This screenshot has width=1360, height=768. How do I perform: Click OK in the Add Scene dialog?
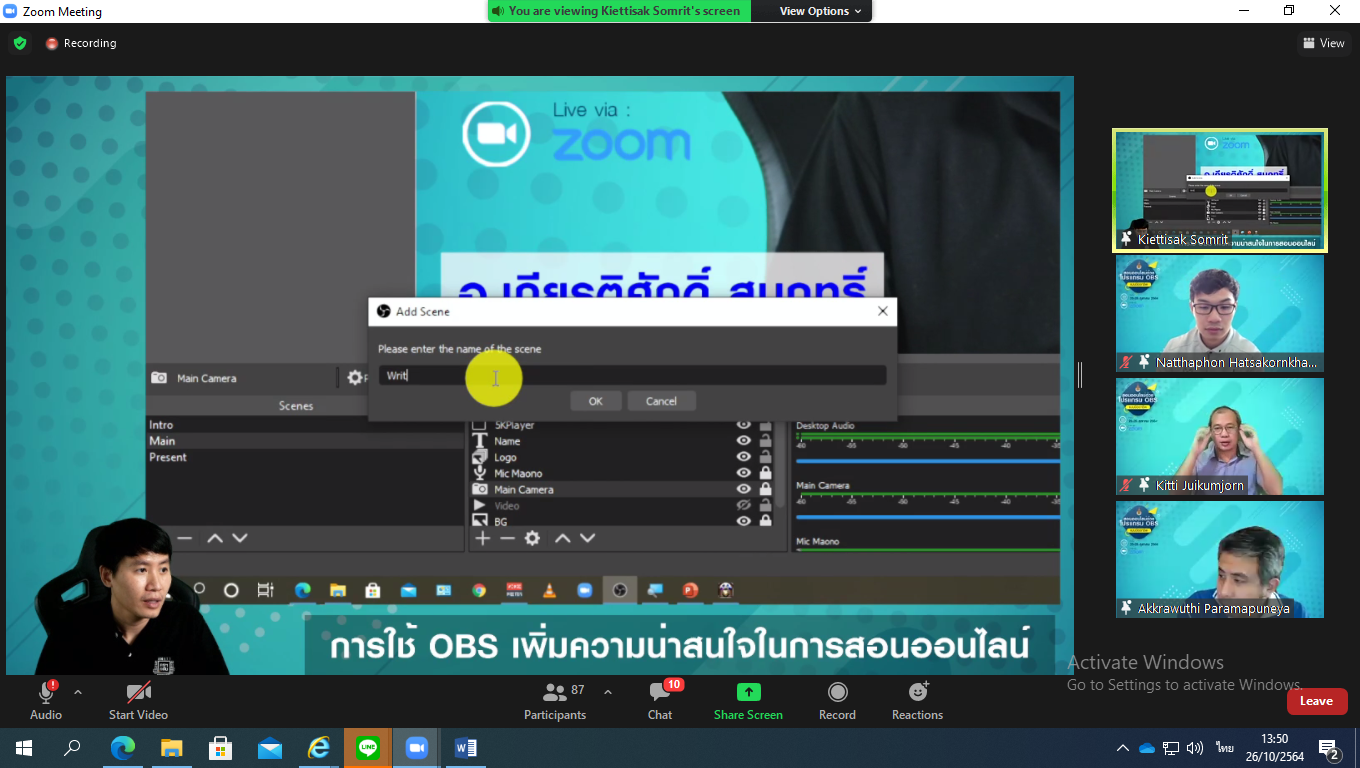click(595, 401)
